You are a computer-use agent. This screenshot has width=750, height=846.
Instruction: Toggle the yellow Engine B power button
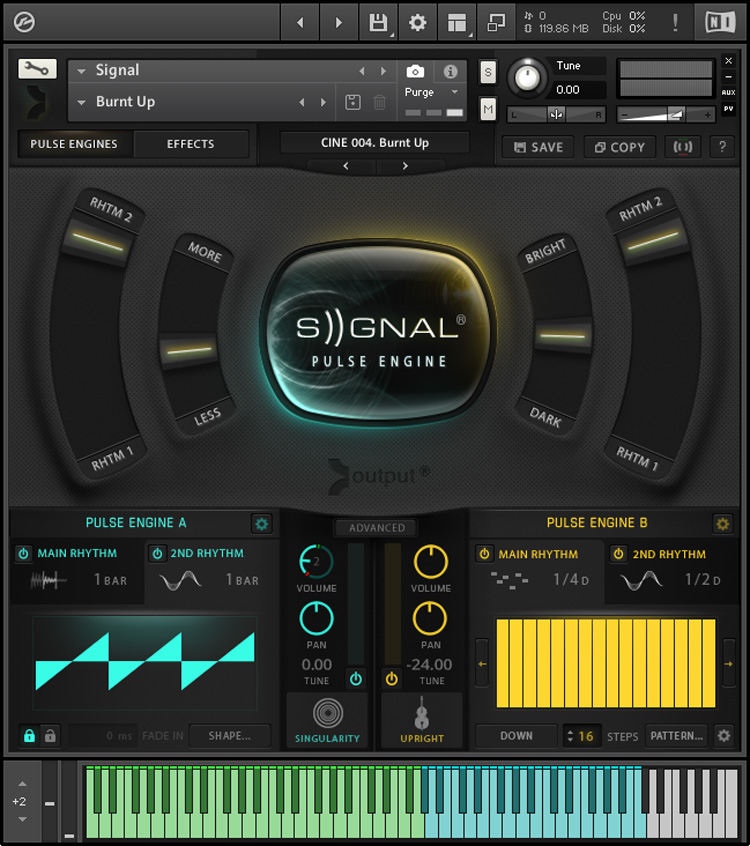(392, 679)
